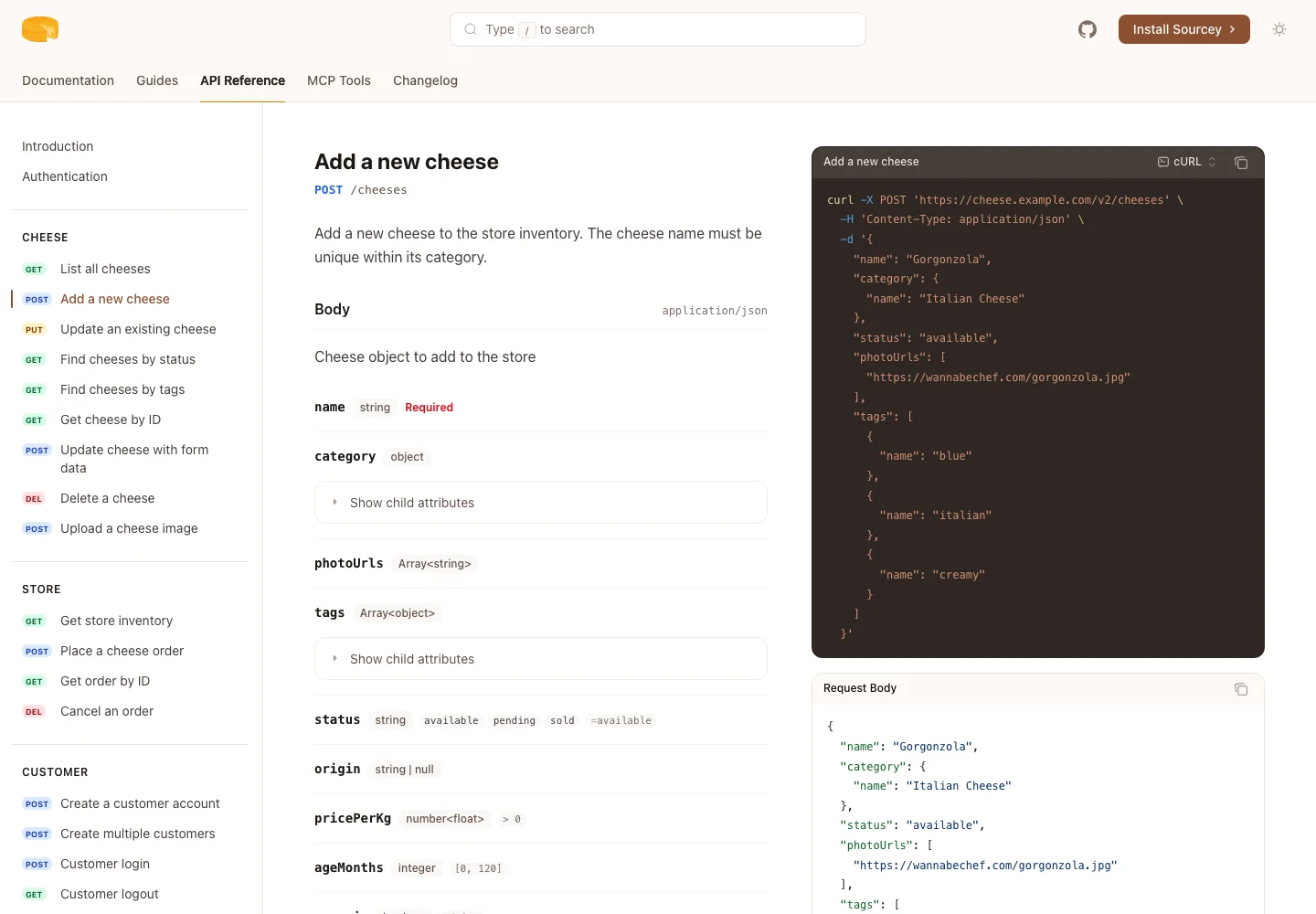
Task: Copy the Request Body JSON
Action: (1241, 689)
